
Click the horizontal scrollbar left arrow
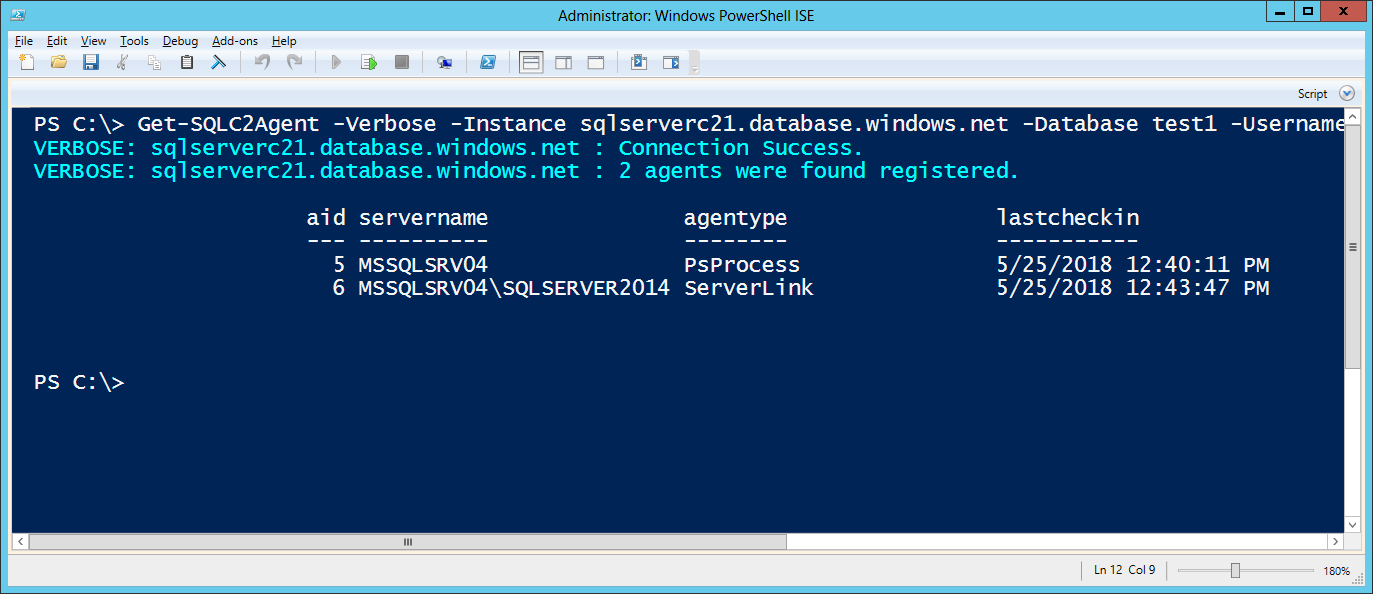20,541
